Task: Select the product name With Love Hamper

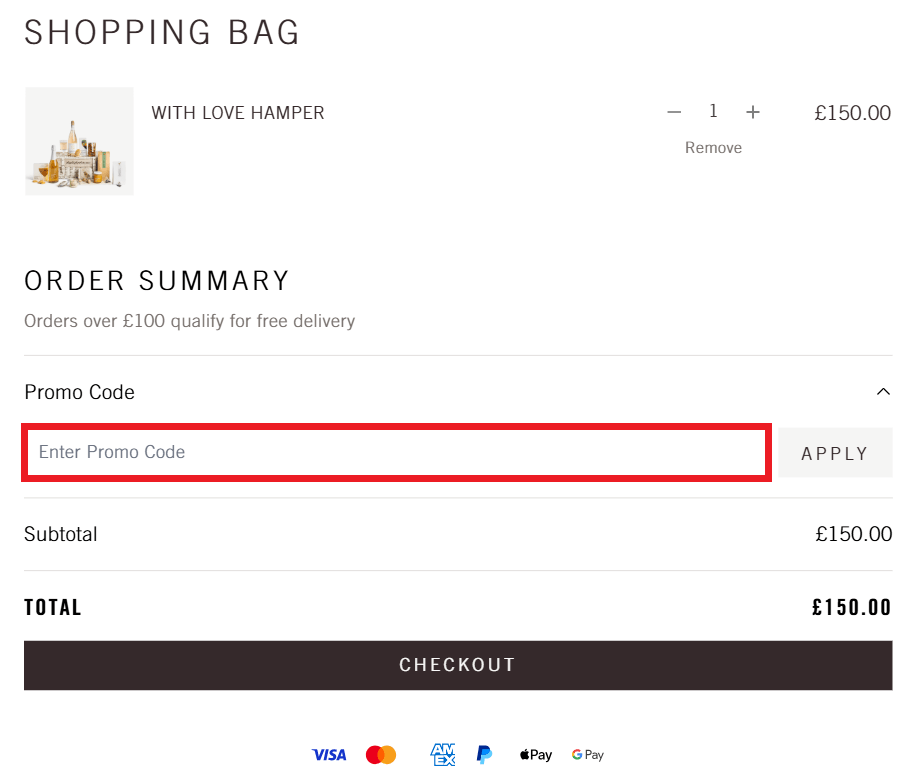Action: (x=237, y=112)
